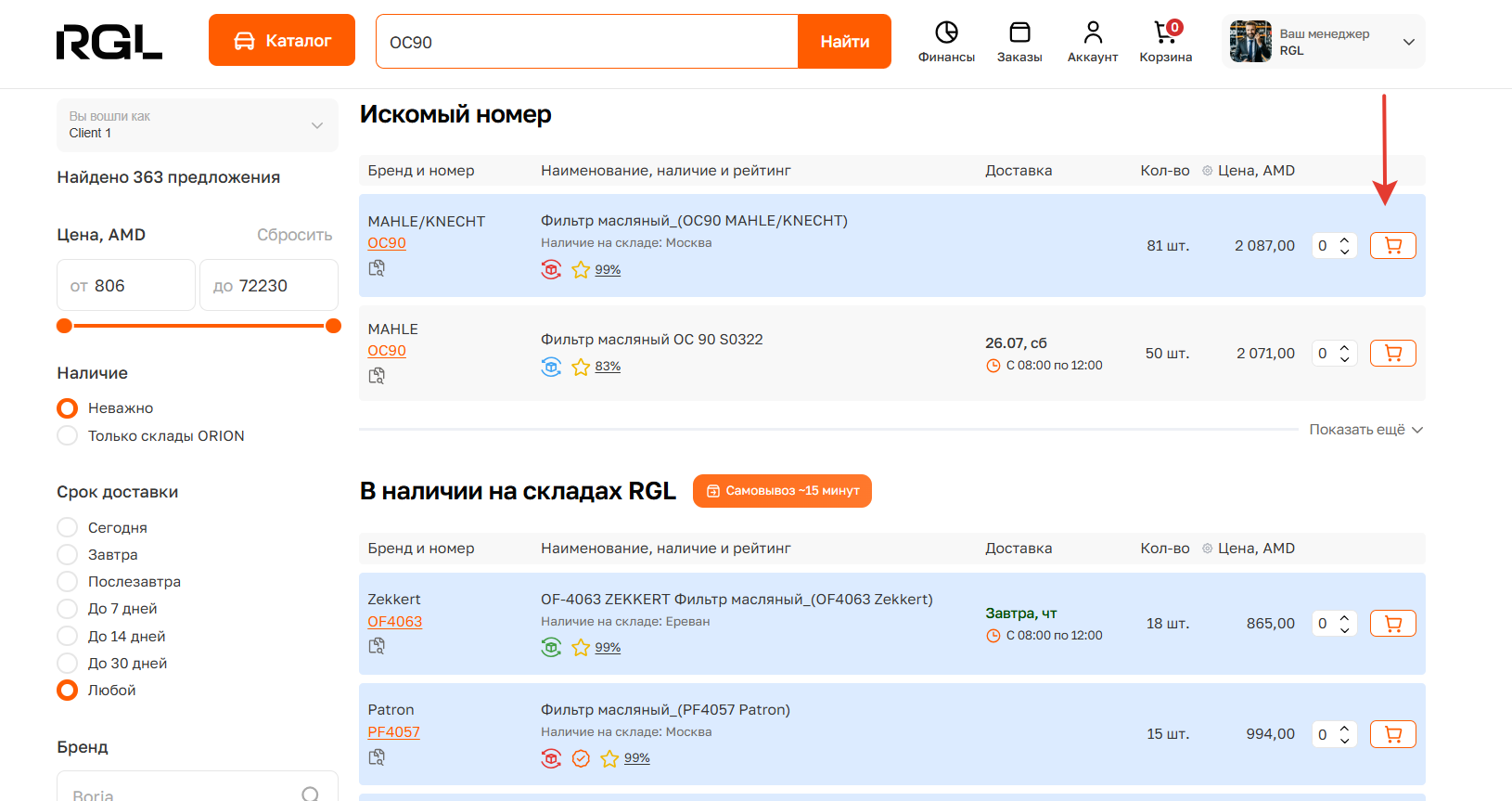Select Завтра delivery term
1512x801 pixels.
tap(67, 554)
